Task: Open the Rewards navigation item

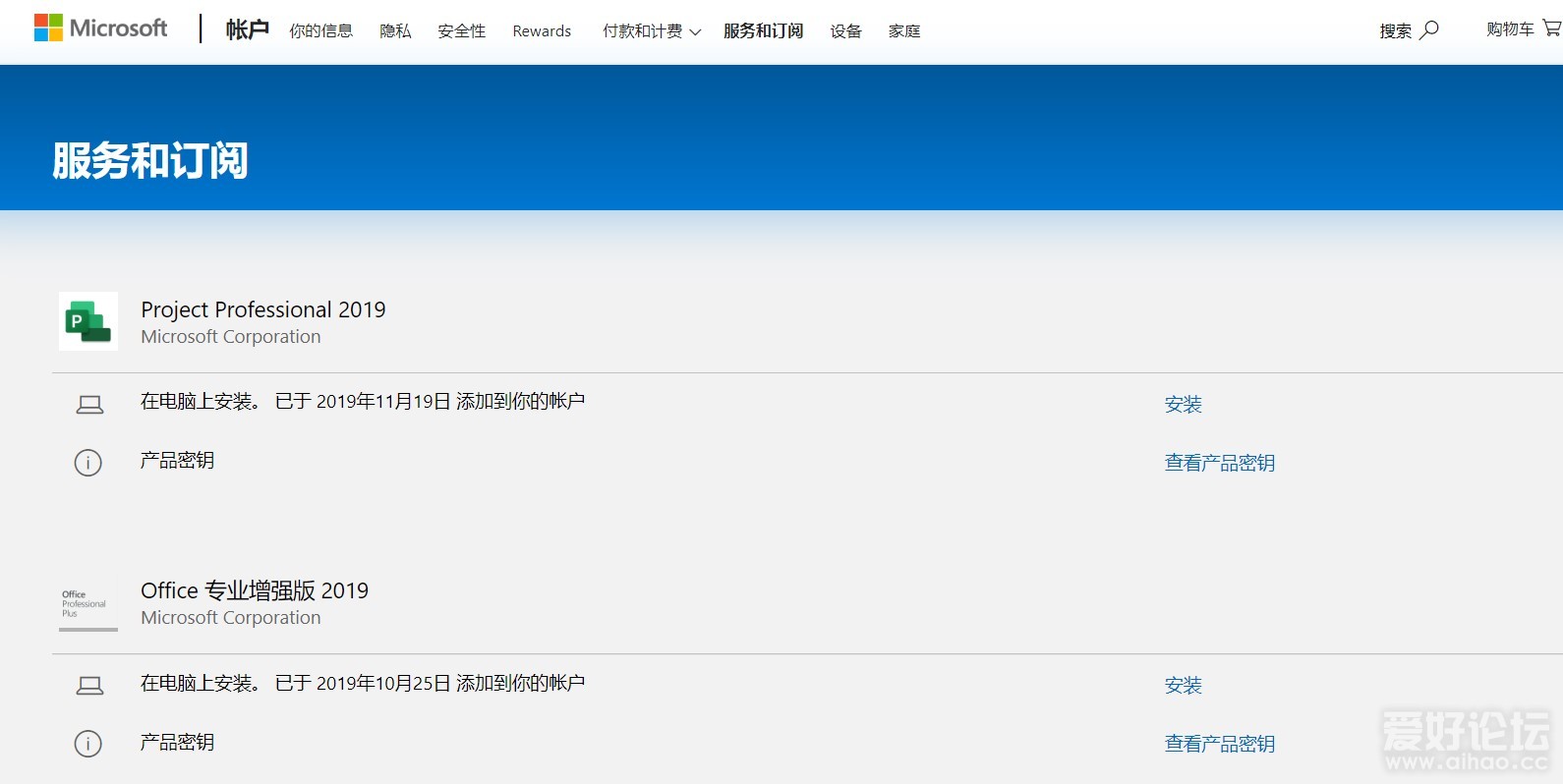Action: 542,31
